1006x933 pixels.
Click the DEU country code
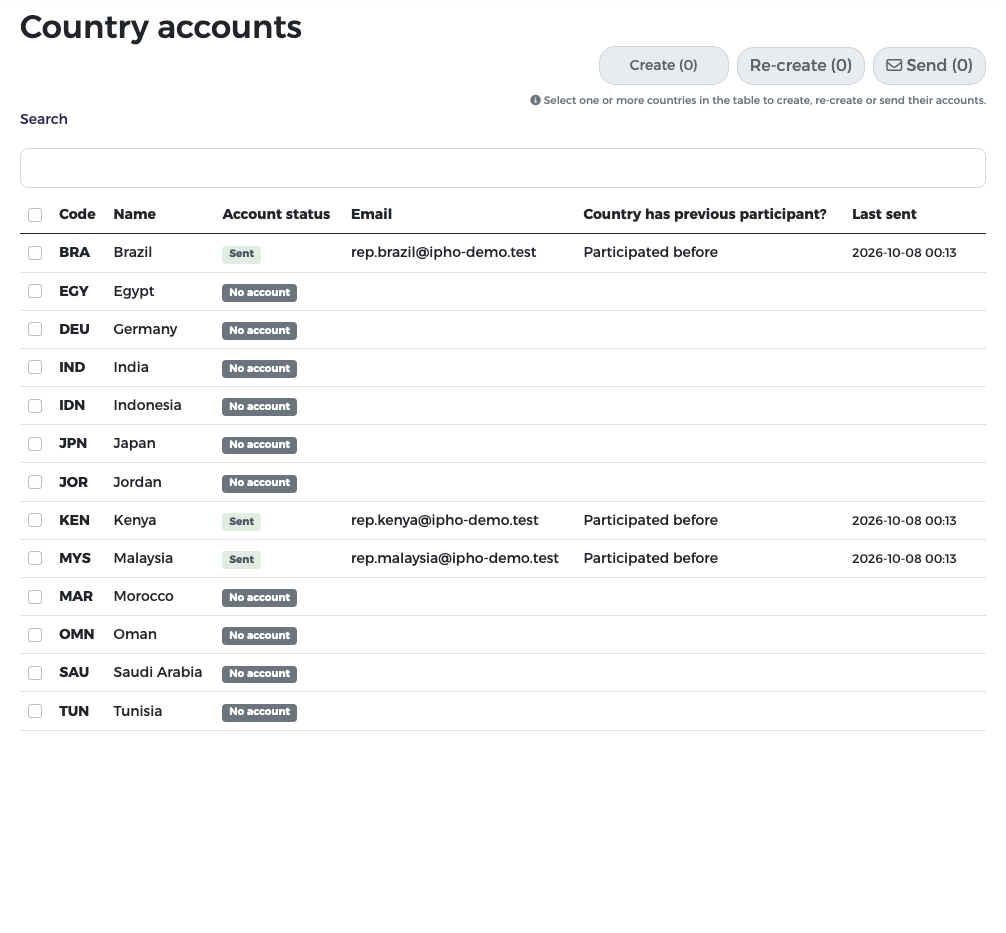[74, 329]
